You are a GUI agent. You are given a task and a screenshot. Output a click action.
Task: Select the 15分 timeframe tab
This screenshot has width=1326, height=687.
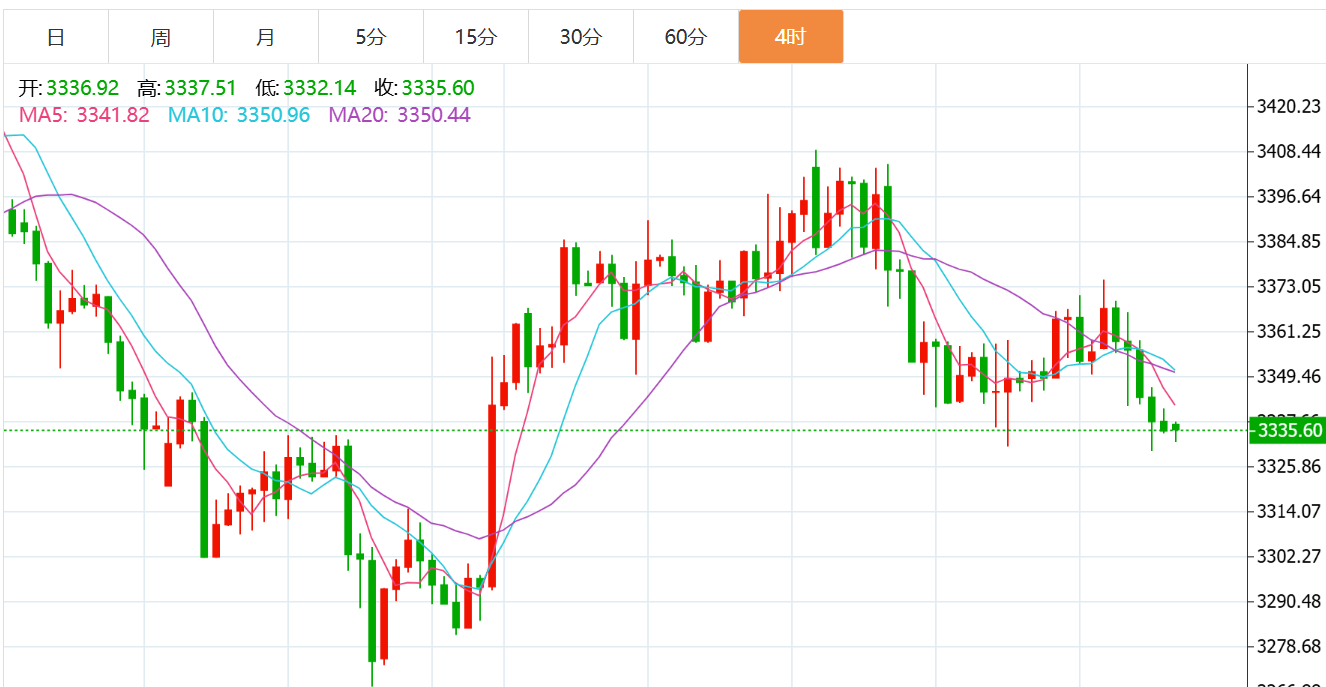[475, 38]
